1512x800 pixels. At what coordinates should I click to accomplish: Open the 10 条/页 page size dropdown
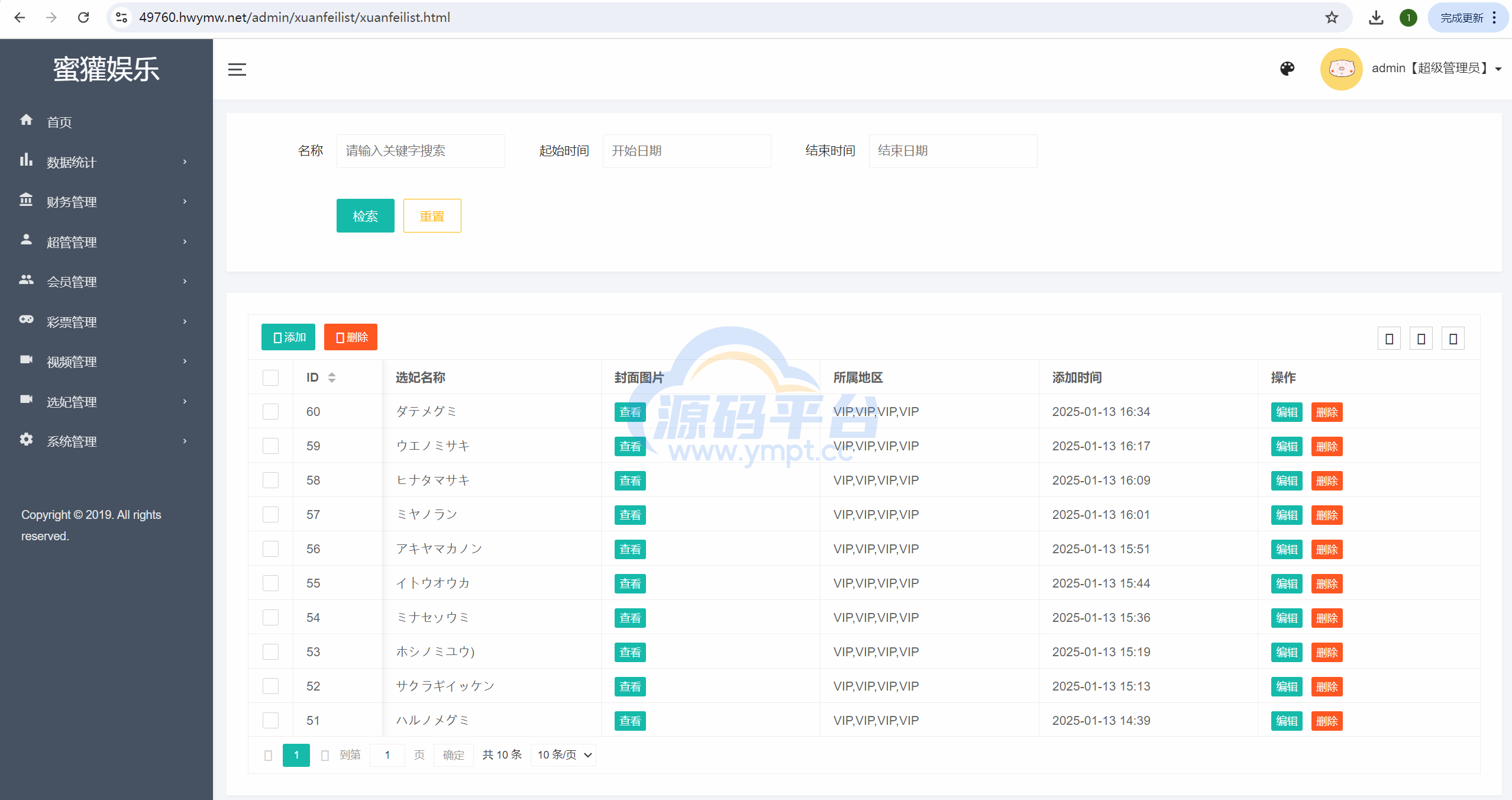pos(563,755)
